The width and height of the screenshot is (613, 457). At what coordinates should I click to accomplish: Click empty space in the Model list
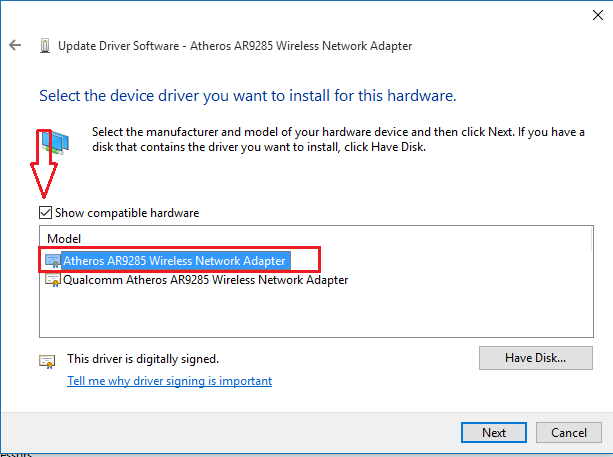[x=300, y=315]
